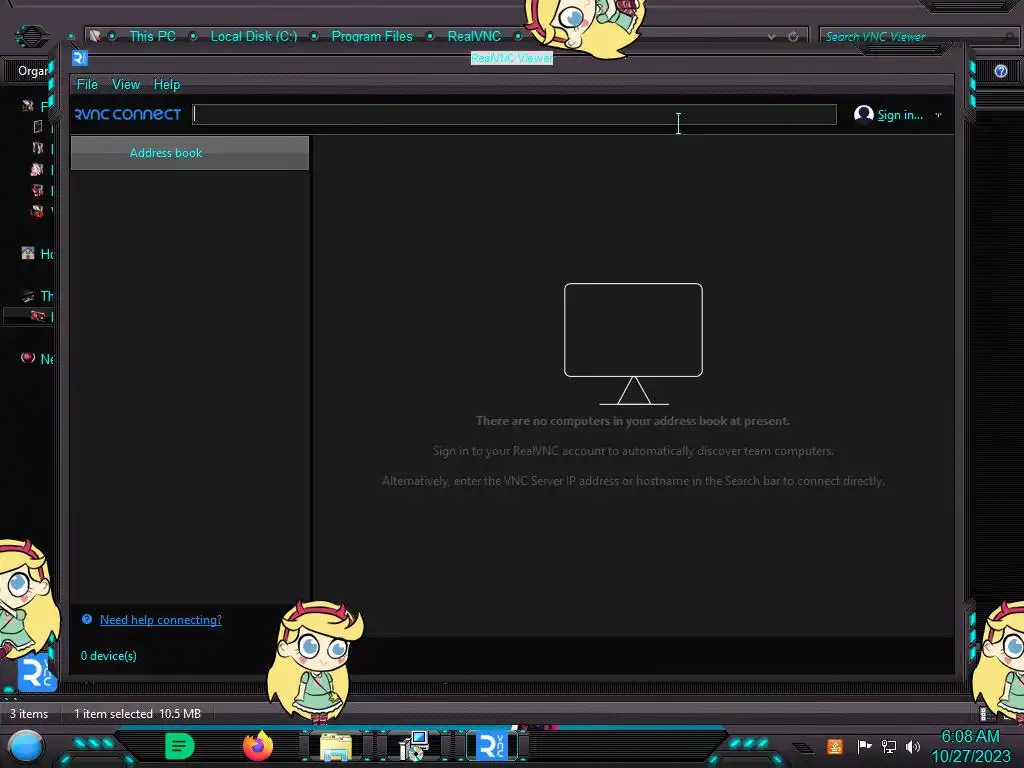Screen dimensions: 1024x768
Task: Click the help question mark icon by Need help connecting
Action: pyautogui.click(x=87, y=619)
